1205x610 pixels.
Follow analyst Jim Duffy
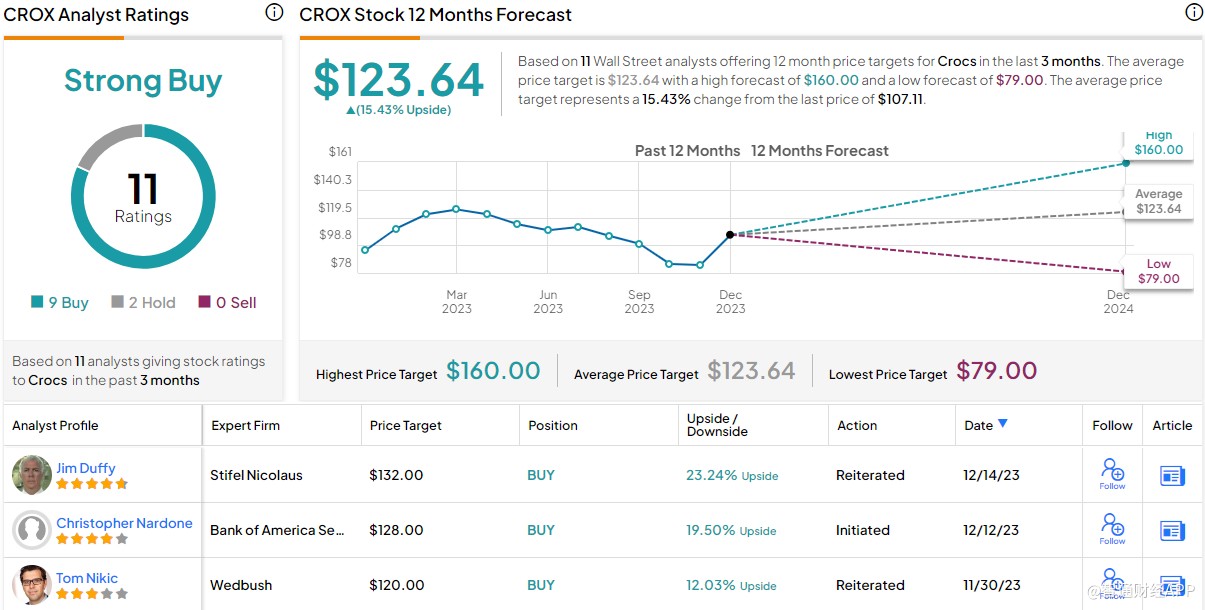click(1112, 473)
